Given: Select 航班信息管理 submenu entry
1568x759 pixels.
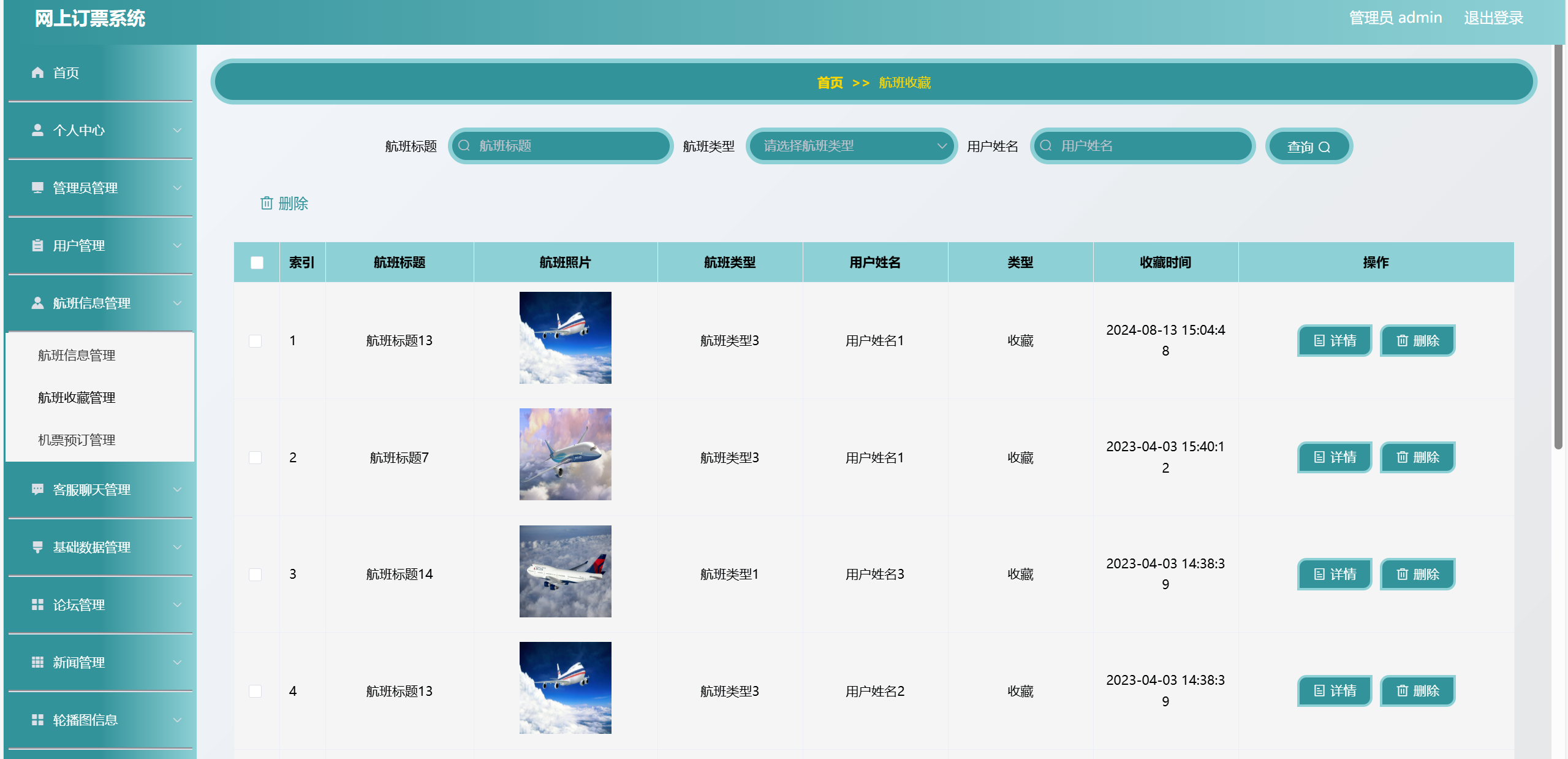Looking at the screenshot, I should [77, 355].
